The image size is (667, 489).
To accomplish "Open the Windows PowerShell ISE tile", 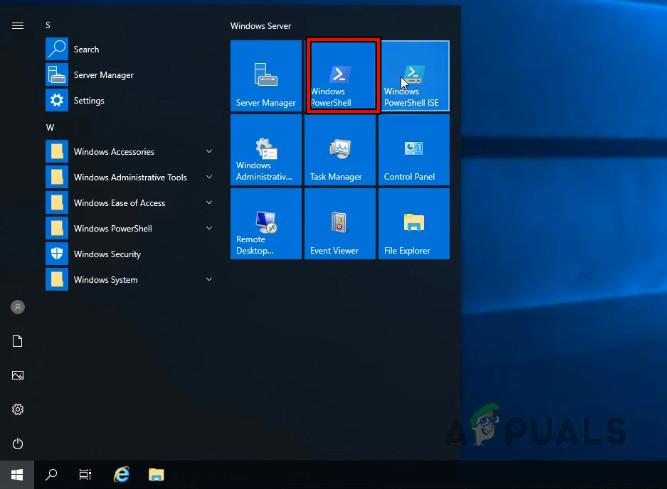I will [415, 76].
